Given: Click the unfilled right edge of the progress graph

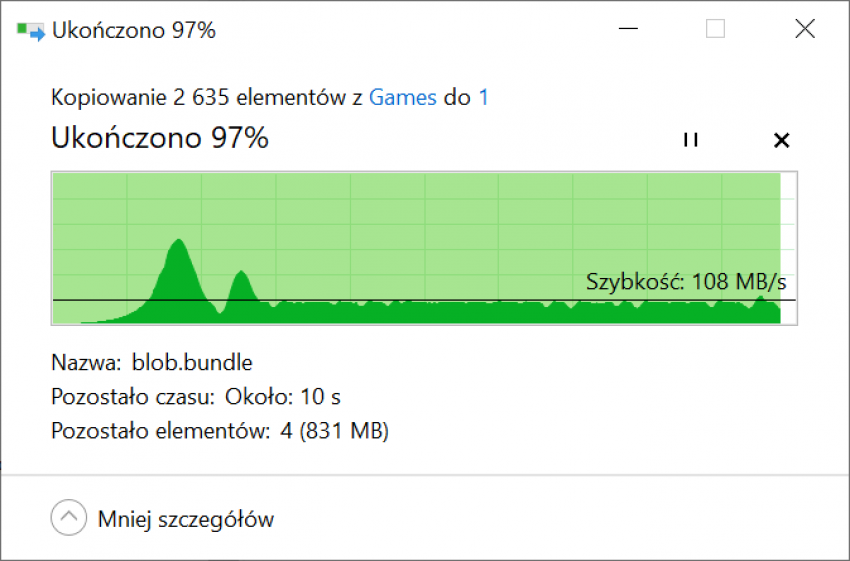Looking at the screenshot, I should [x=789, y=248].
